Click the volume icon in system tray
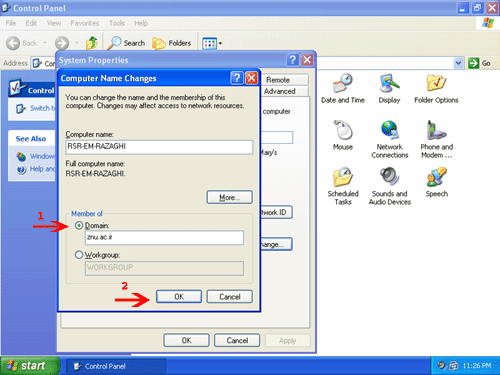 442,366
